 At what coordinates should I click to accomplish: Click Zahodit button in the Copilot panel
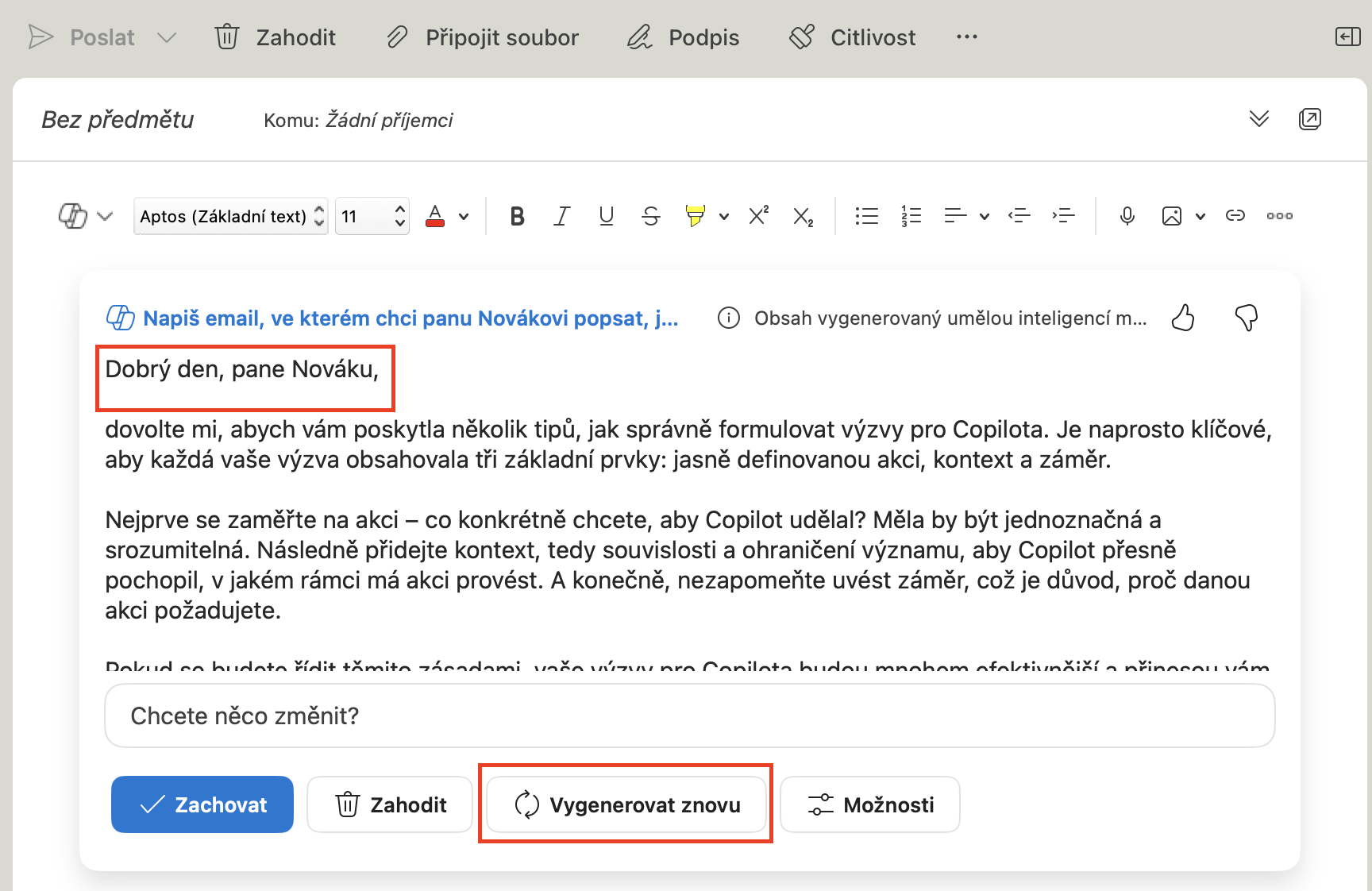(x=390, y=804)
